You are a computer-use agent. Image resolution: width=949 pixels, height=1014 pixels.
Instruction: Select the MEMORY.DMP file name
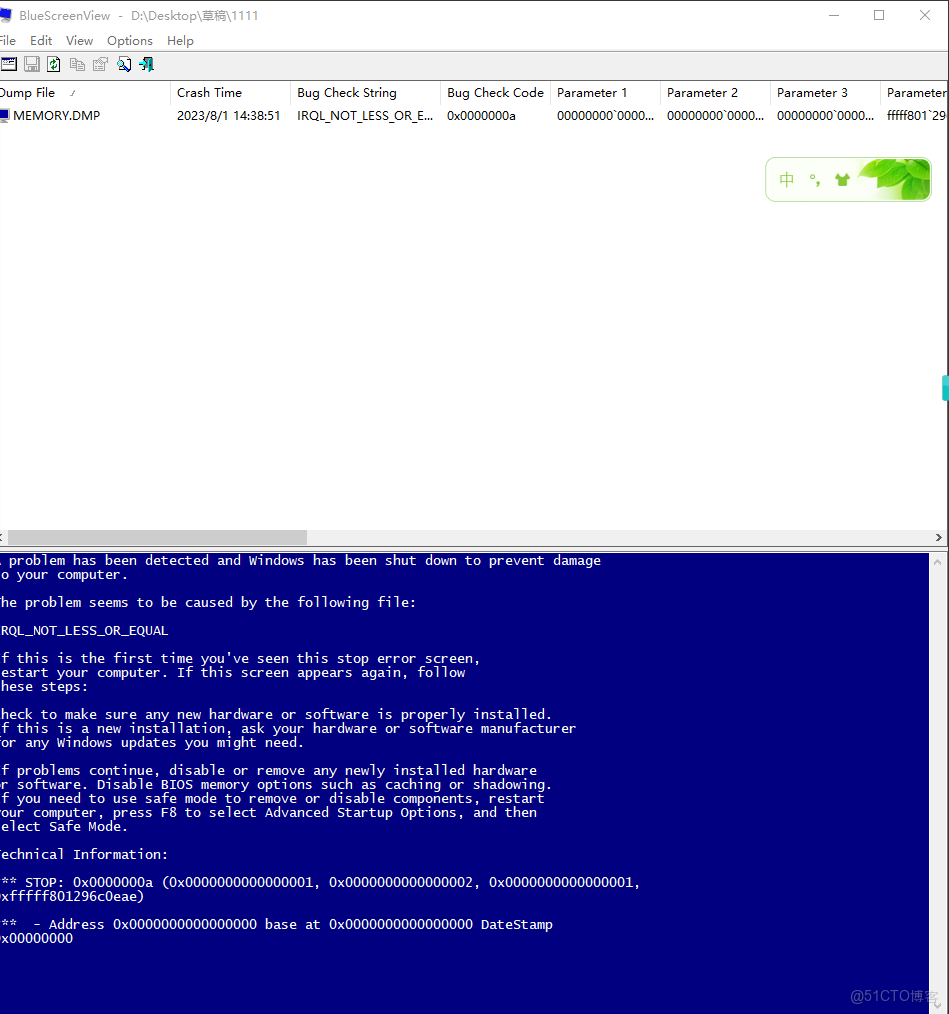pos(56,116)
